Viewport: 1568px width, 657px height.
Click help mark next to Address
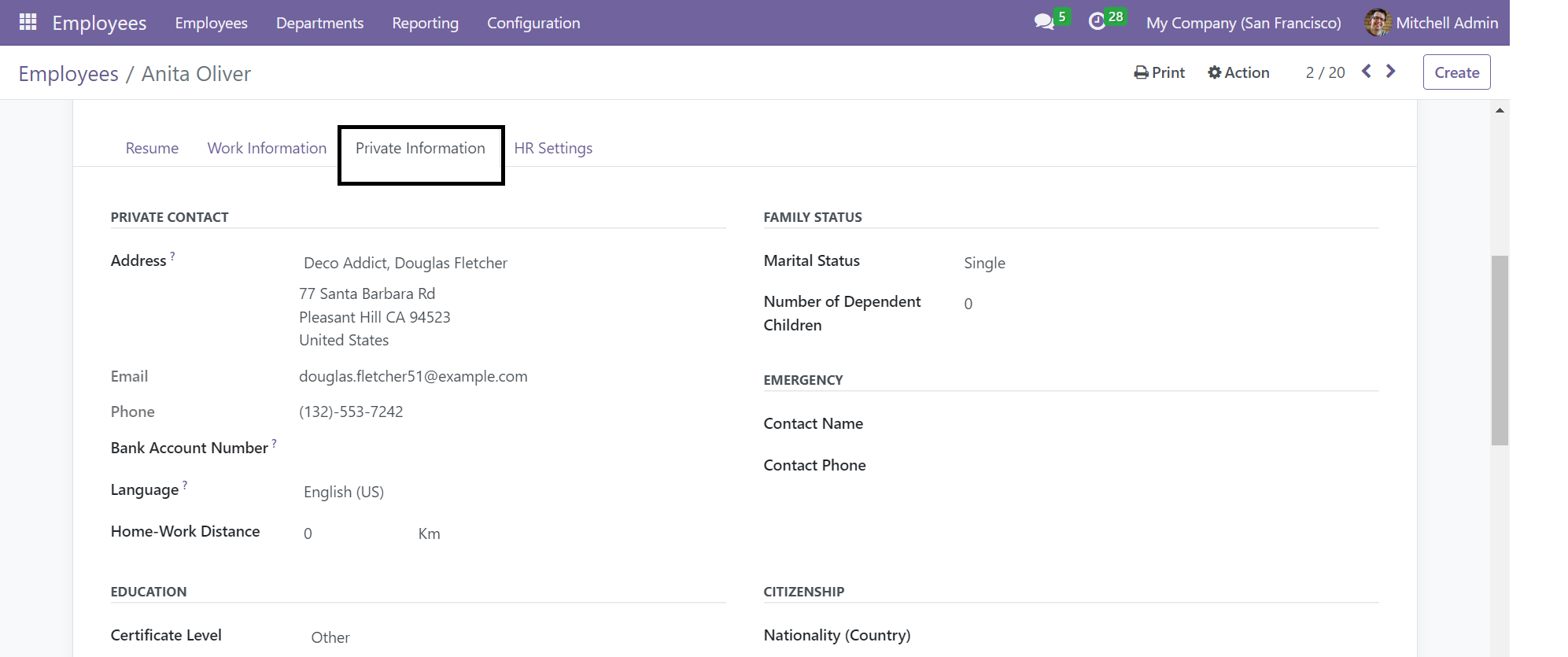tap(172, 256)
